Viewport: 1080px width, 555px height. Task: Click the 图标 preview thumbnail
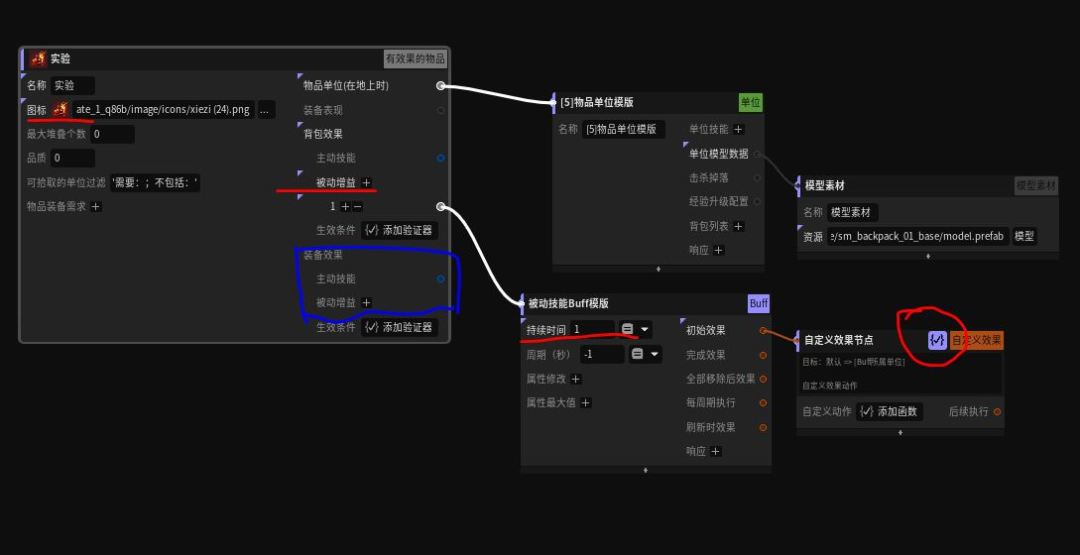[61, 109]
